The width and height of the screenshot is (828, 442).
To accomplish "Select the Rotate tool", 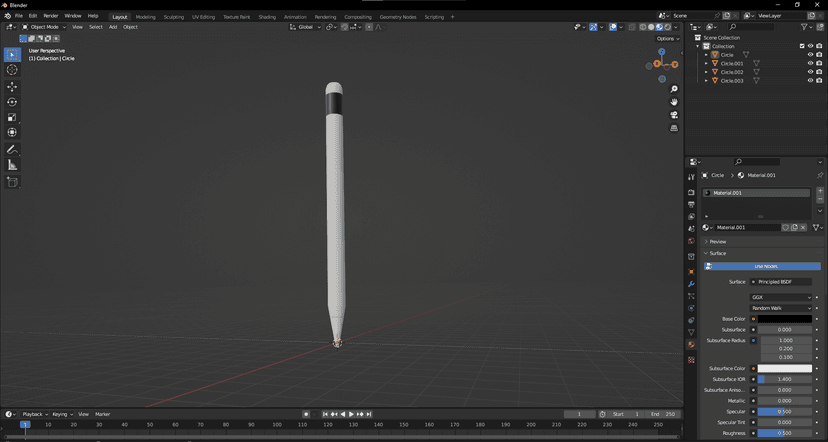I will (12, 102).
